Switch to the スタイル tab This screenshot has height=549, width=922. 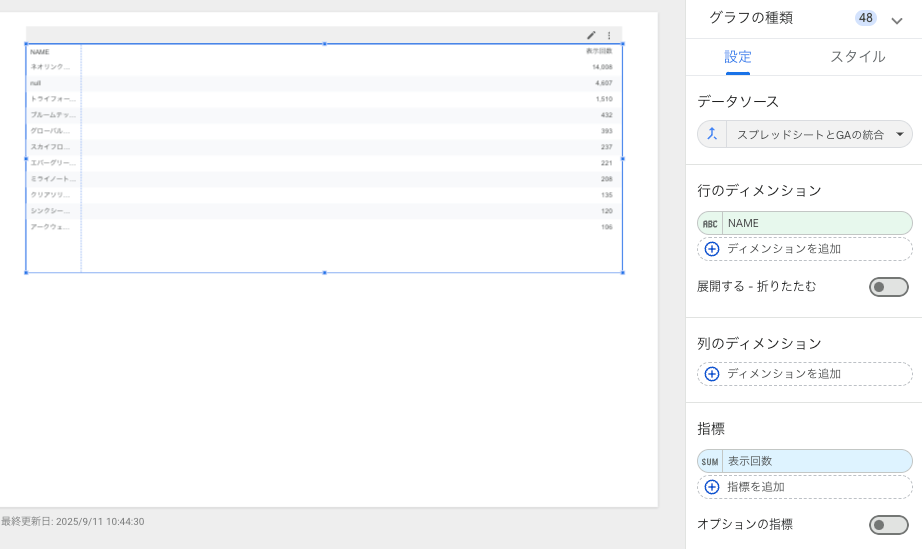tap(857, 57)
